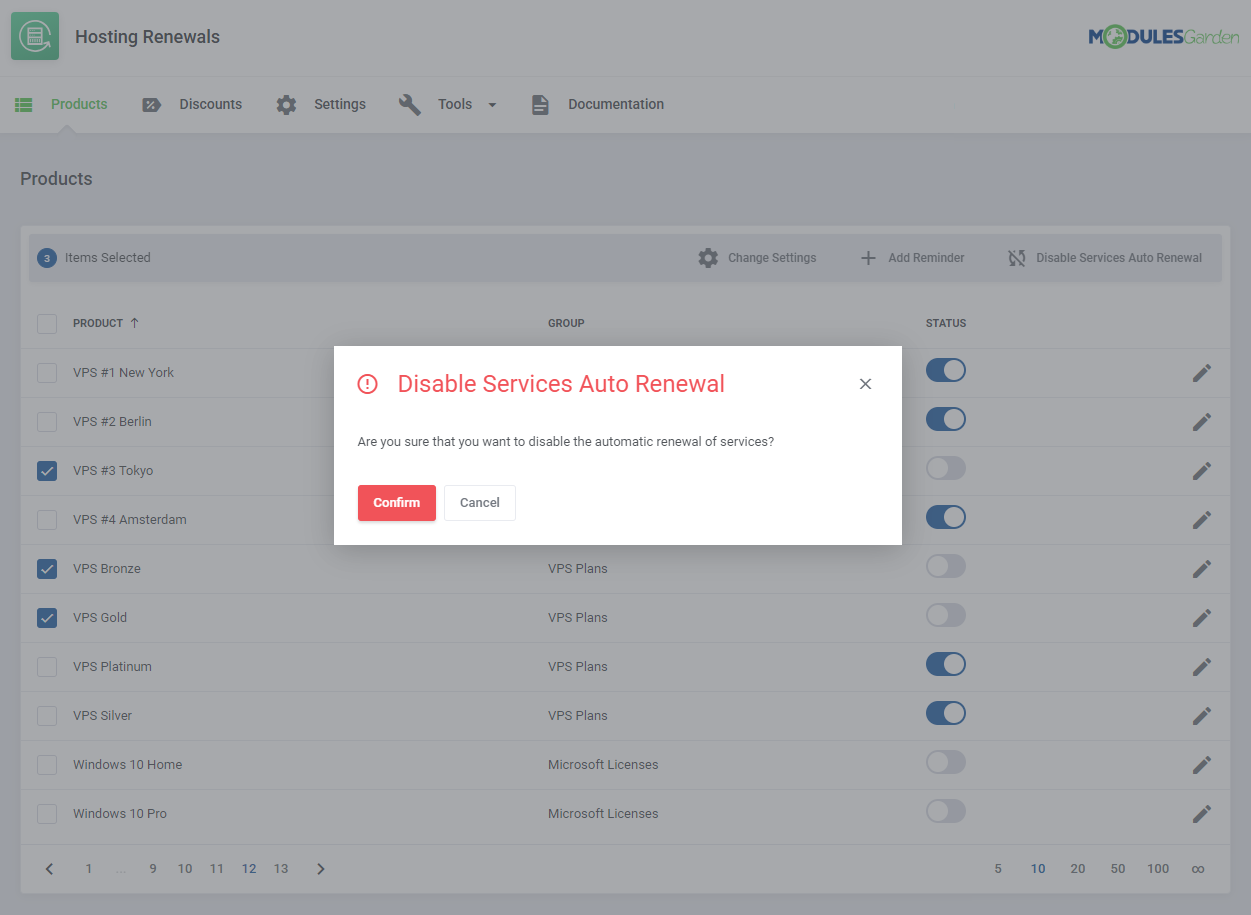Select the Products list icon
The width and height of the screenshot is (1251, 915).
[x=23, y=103]
